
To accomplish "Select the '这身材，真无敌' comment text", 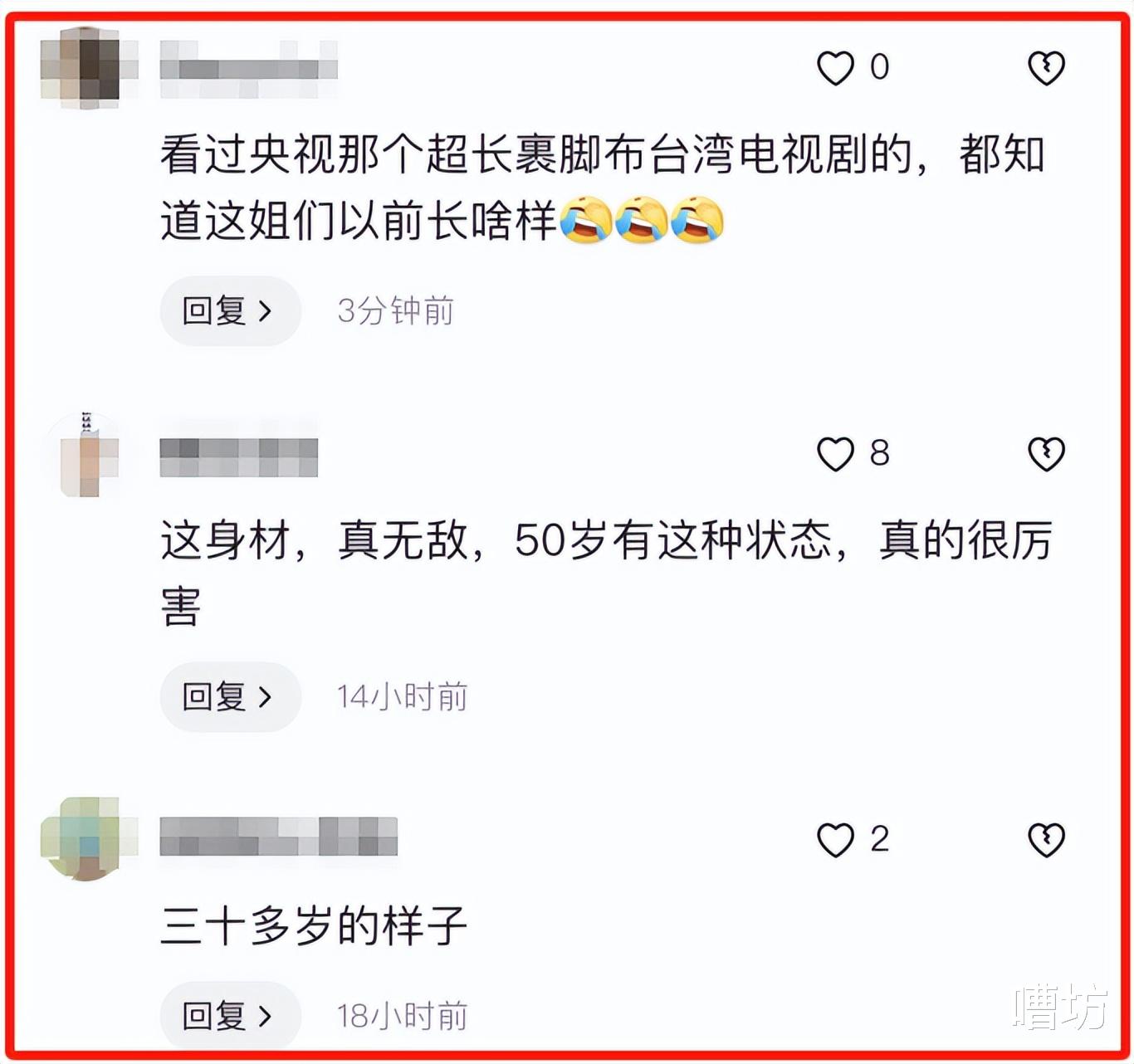I will click(606, 573).
